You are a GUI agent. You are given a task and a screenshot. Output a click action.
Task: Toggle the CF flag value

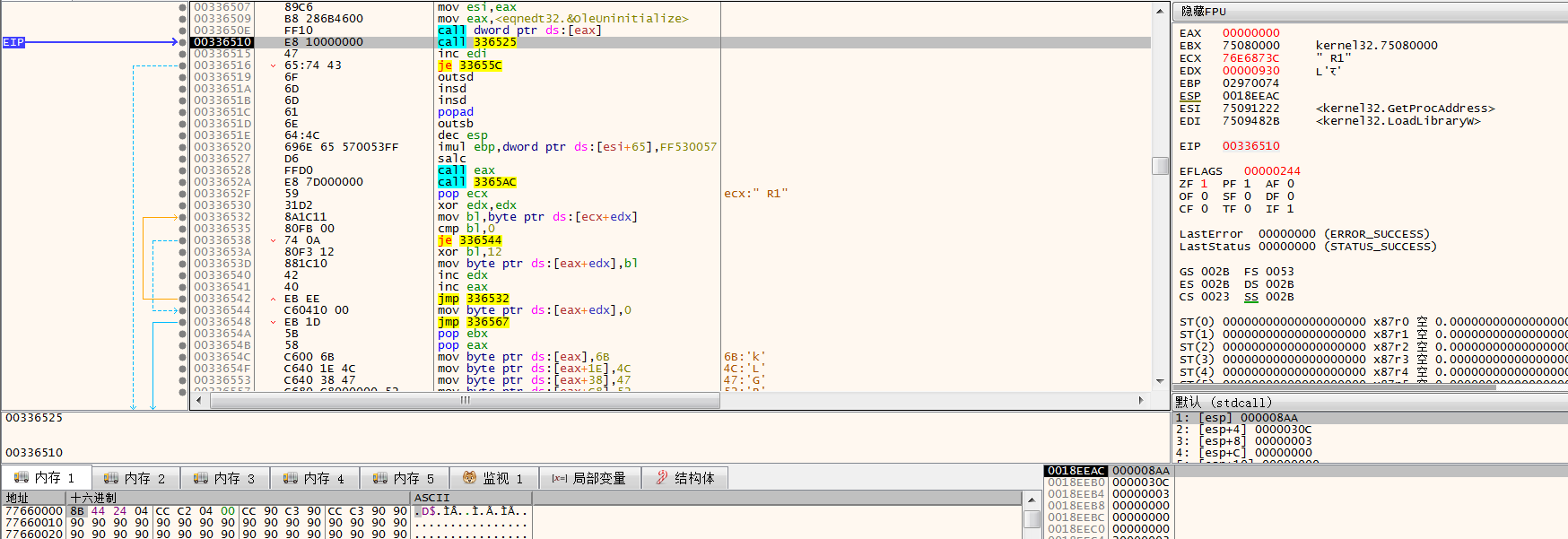click(1204, 209)
